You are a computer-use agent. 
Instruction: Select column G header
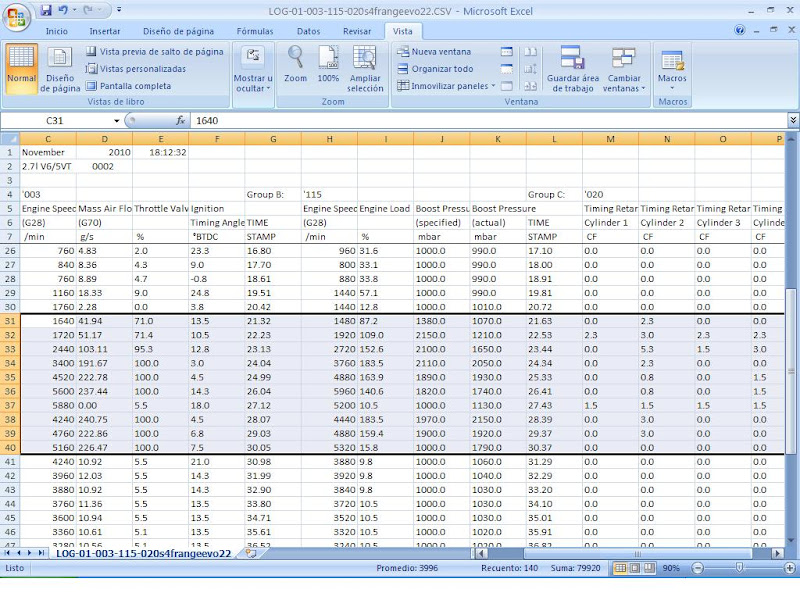[x=273, y=139]
